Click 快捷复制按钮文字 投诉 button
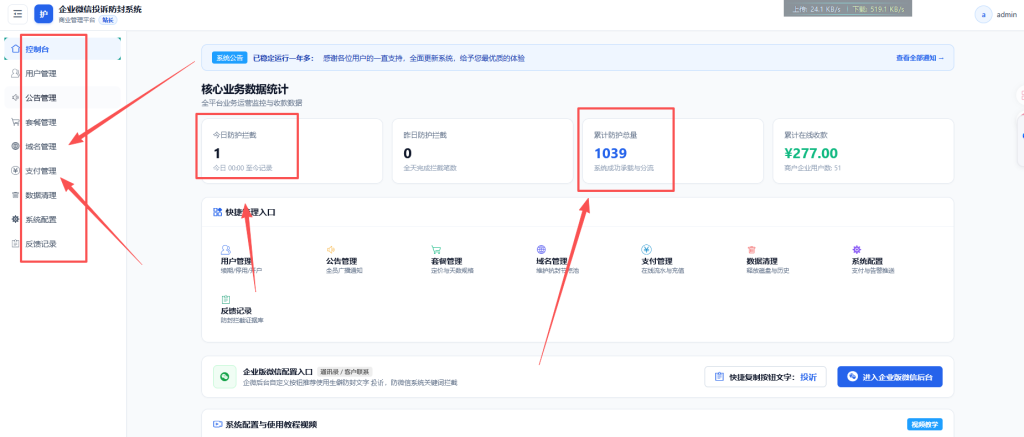Image resolution: width=1024 pixels, height=437 pixels. click(765, 377)
